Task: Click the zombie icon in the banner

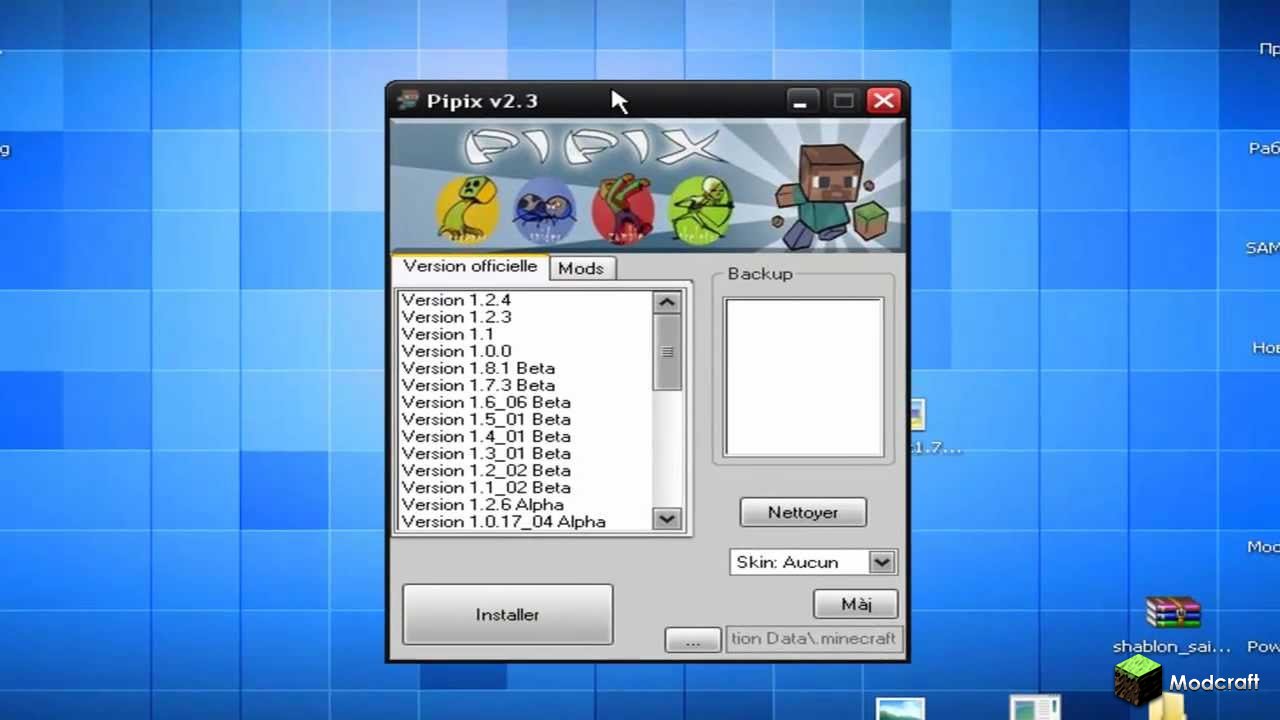Action: 623,207
